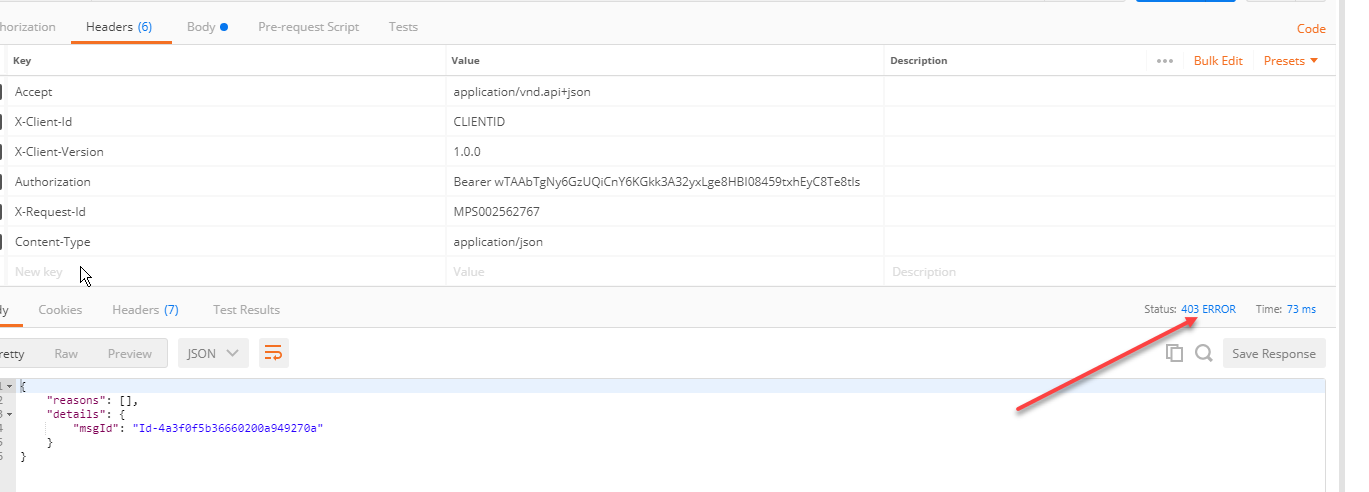Open the three-dots column options menu
Screen dimensions: 1369x492
coord(1165,61)
